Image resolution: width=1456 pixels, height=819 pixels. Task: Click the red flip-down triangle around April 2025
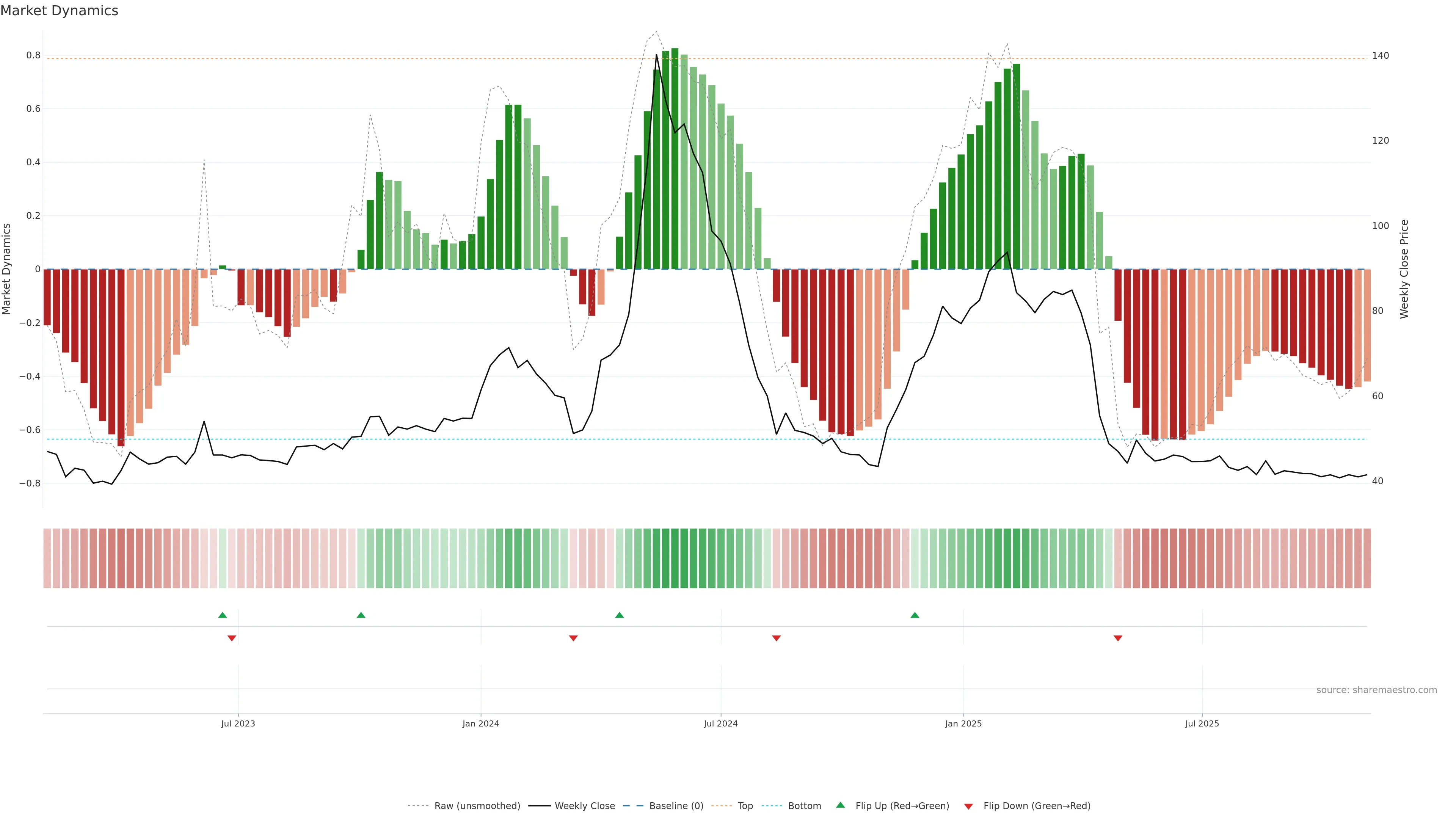pos(1118,638)
